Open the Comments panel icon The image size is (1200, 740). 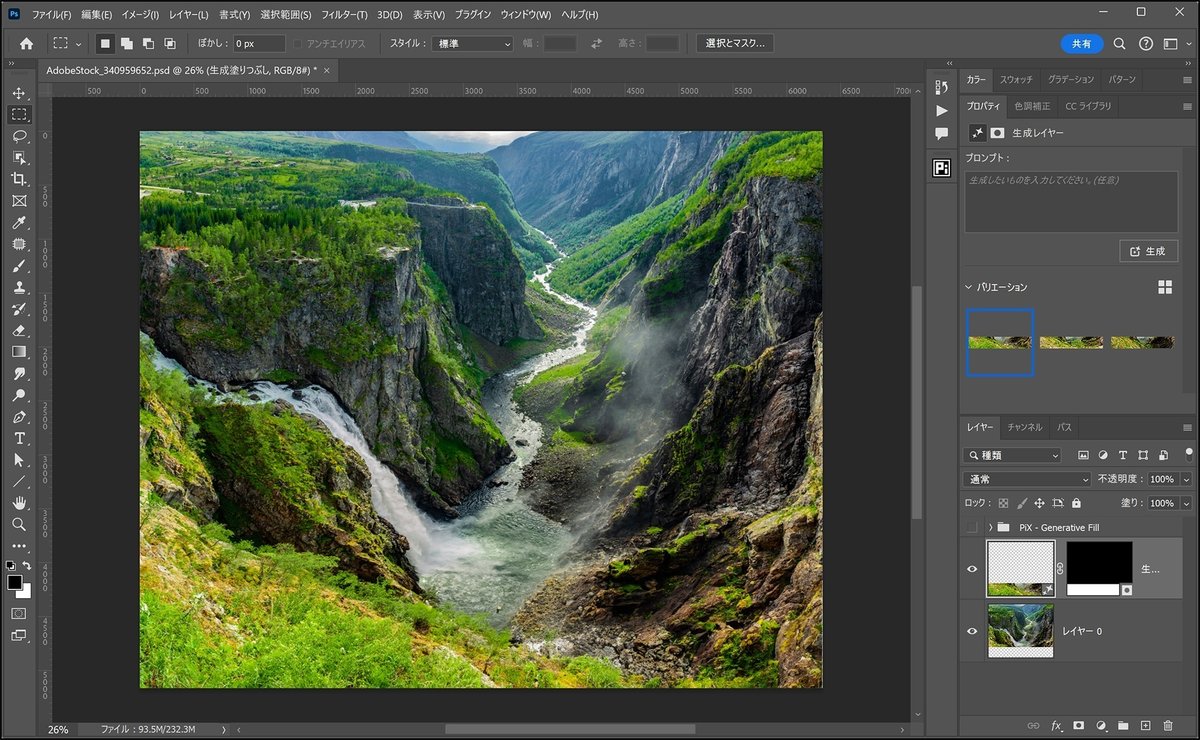click(x=941, y=134)
